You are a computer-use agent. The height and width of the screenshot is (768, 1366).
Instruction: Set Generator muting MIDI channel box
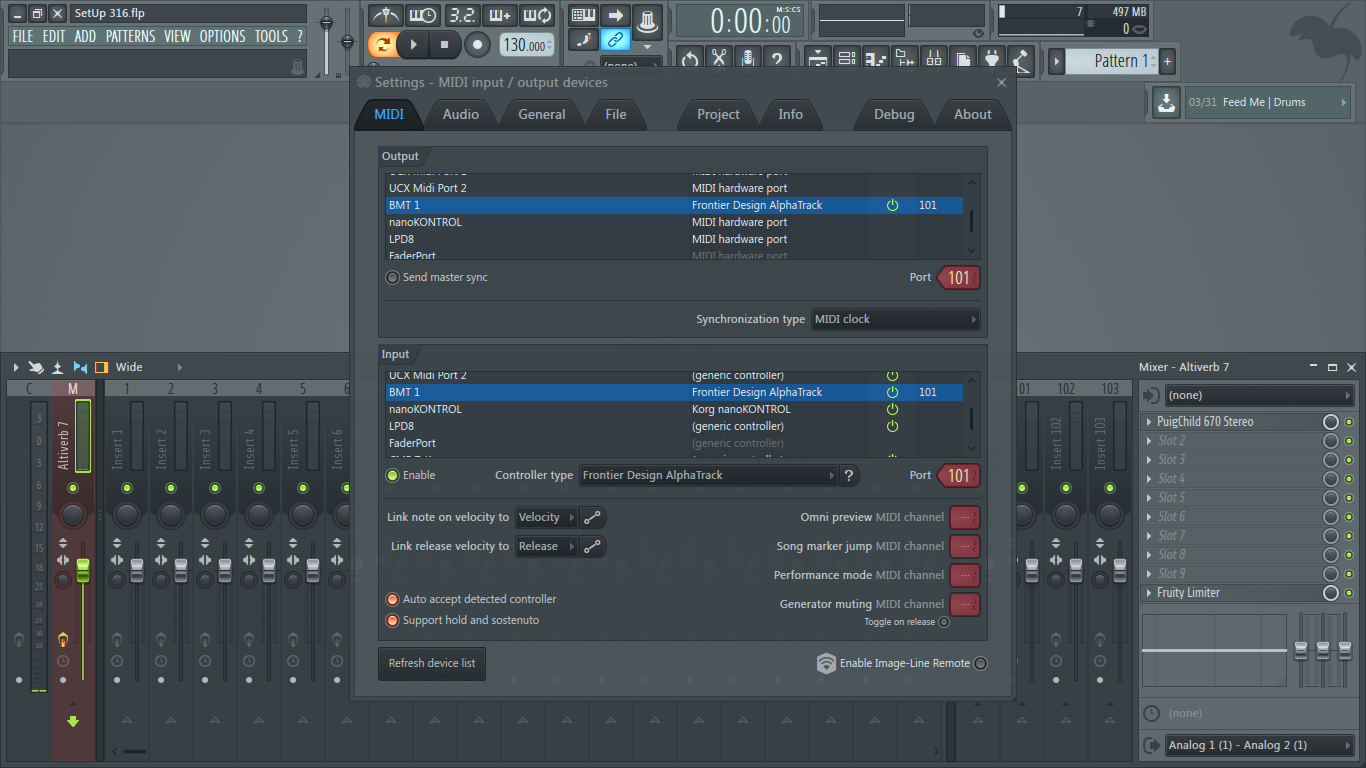[x=965, y=604]
